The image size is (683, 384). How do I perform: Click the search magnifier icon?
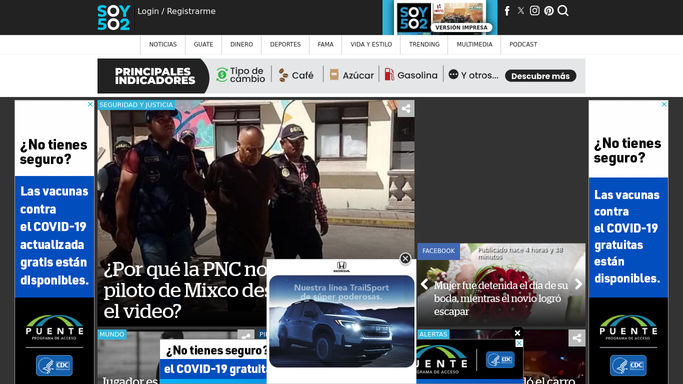pyautogui.click(x=563, y=11)
